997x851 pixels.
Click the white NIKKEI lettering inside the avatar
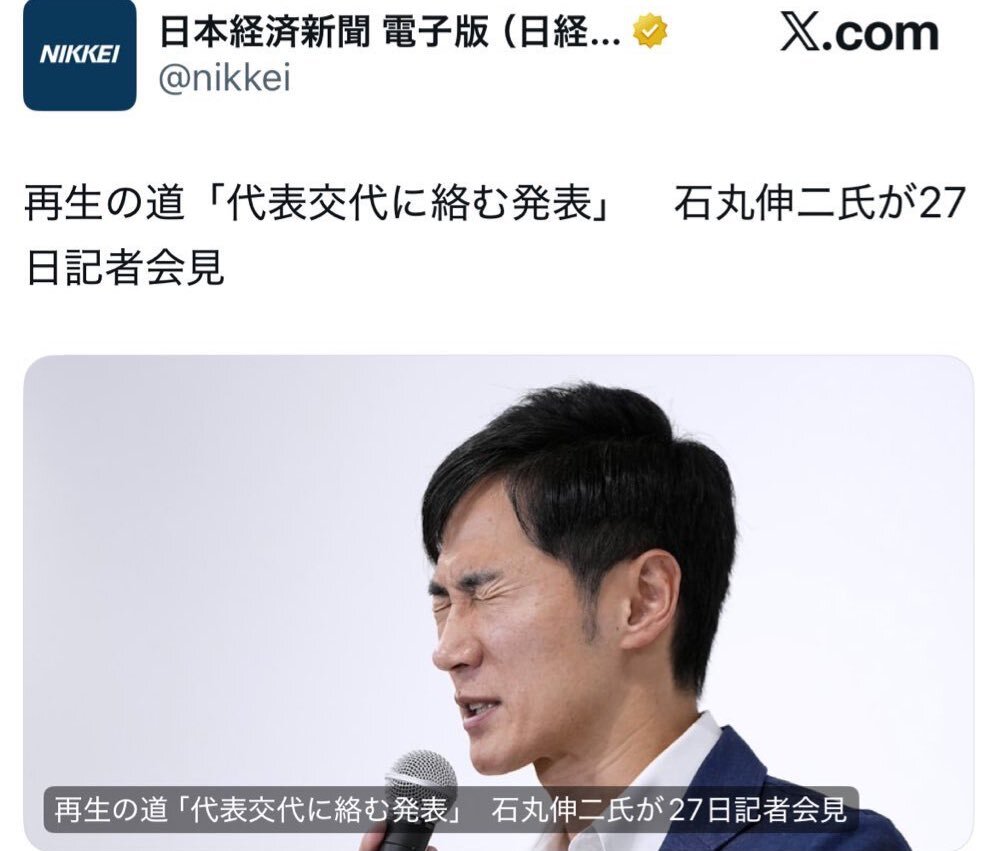79,55
